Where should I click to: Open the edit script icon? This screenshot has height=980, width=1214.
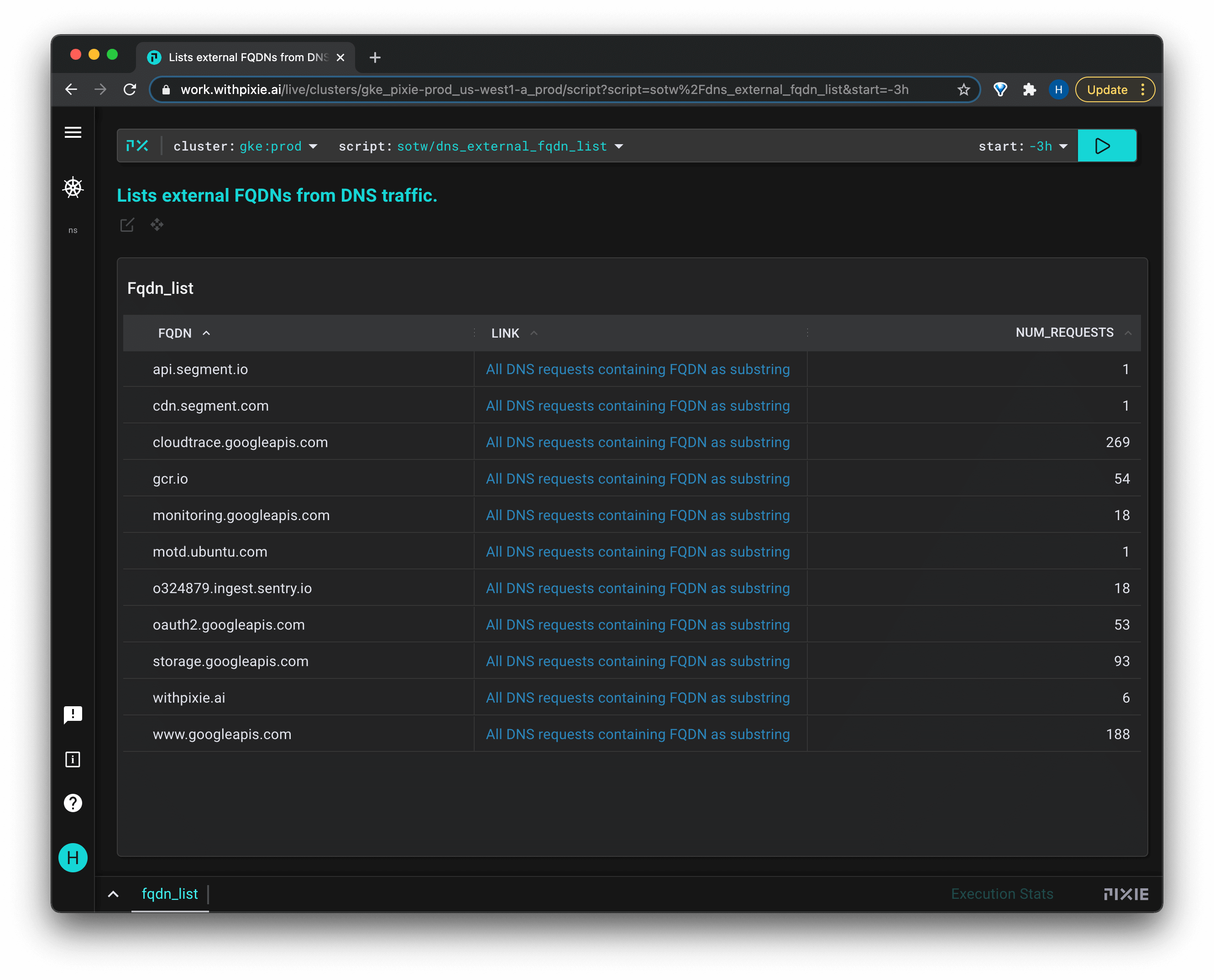pyautogui.click(x=127, y=224)
